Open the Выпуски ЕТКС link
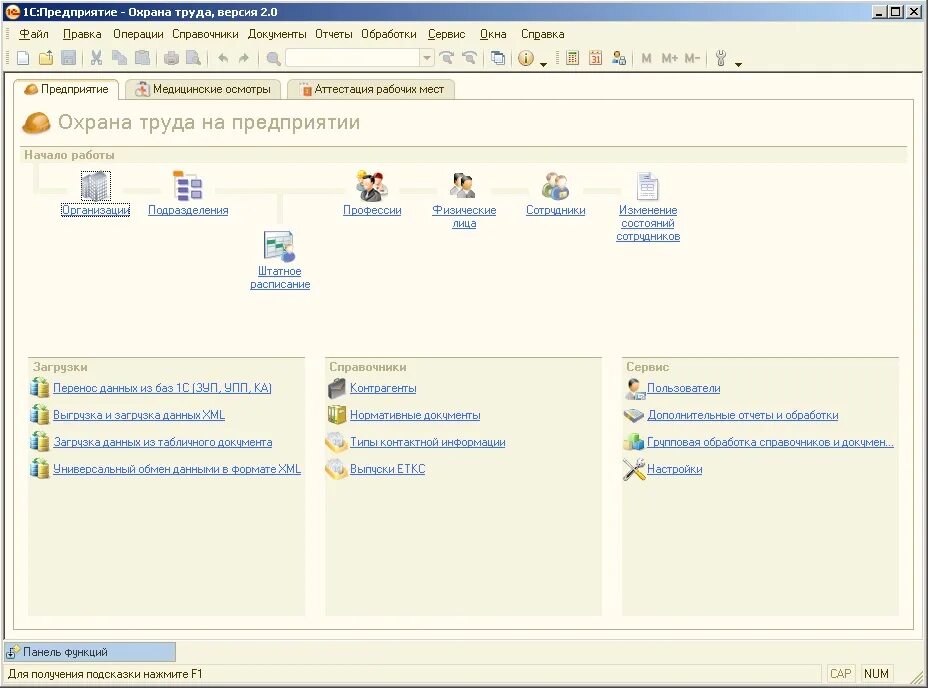 tap(388, 469)
